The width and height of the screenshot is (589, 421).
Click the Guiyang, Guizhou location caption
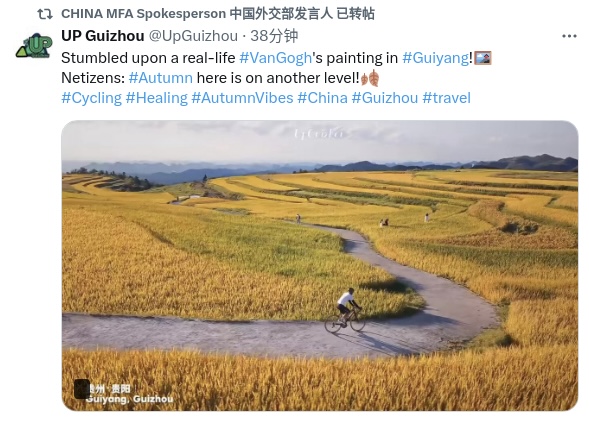pyautogui.click(x=129, y=399)
